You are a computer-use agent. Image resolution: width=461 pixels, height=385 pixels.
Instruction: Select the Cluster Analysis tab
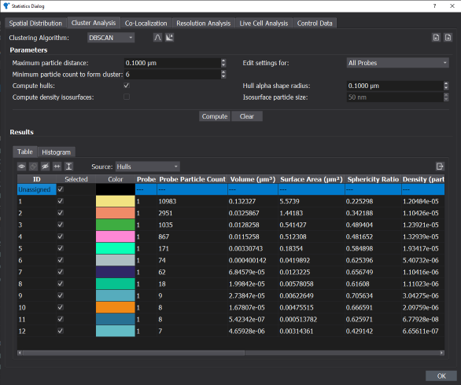94,23
